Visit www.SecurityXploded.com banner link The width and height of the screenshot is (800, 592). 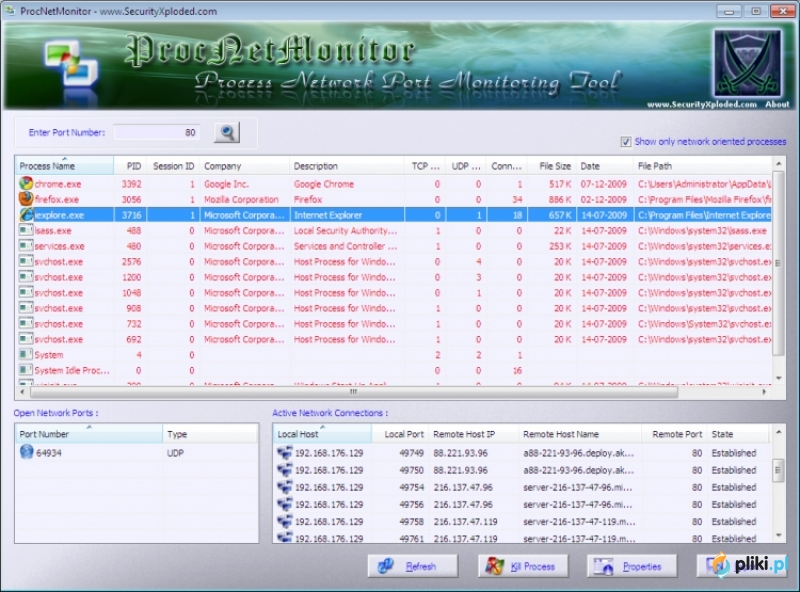click(702, 104)
